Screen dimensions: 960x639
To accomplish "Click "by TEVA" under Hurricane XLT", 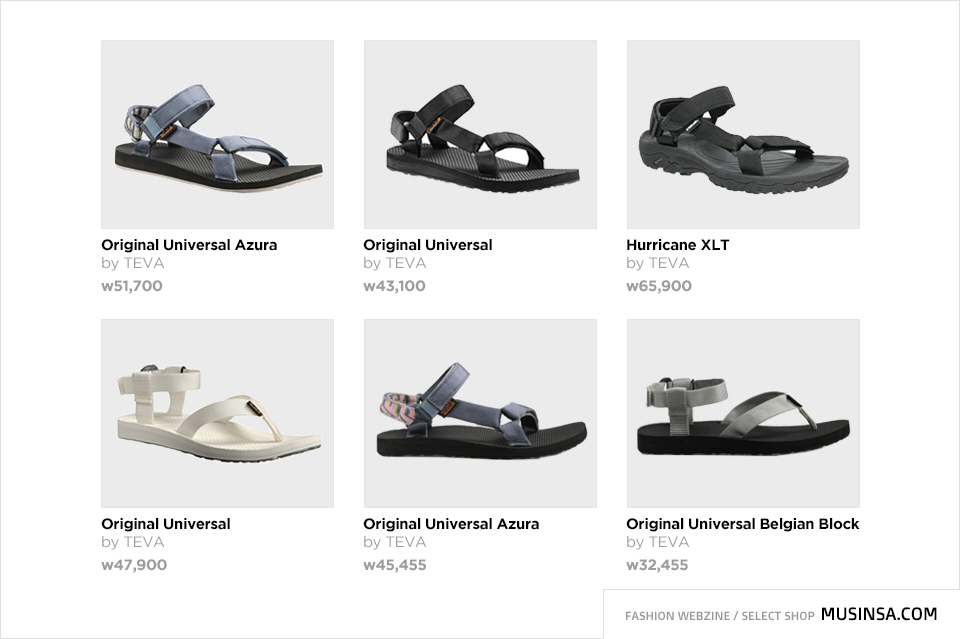I will point(657,264).
